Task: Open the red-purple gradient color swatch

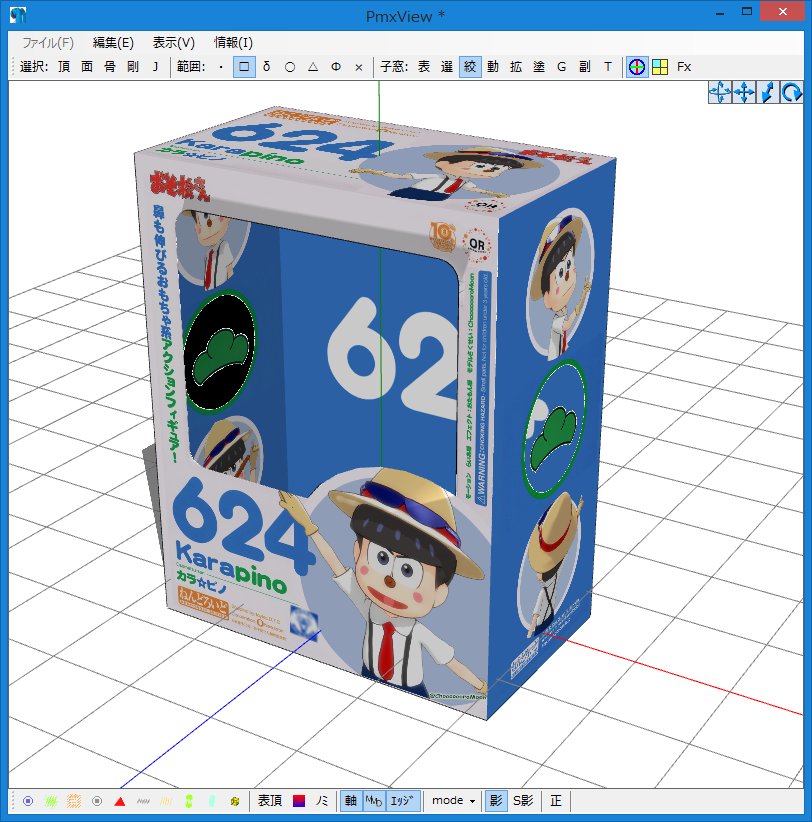Action: pos(299,801)
